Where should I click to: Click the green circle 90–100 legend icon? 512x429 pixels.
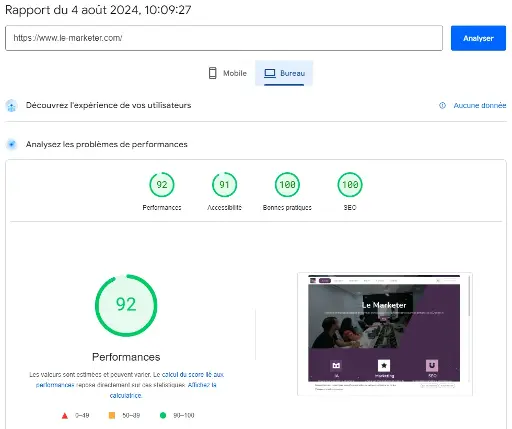(163, 415)
